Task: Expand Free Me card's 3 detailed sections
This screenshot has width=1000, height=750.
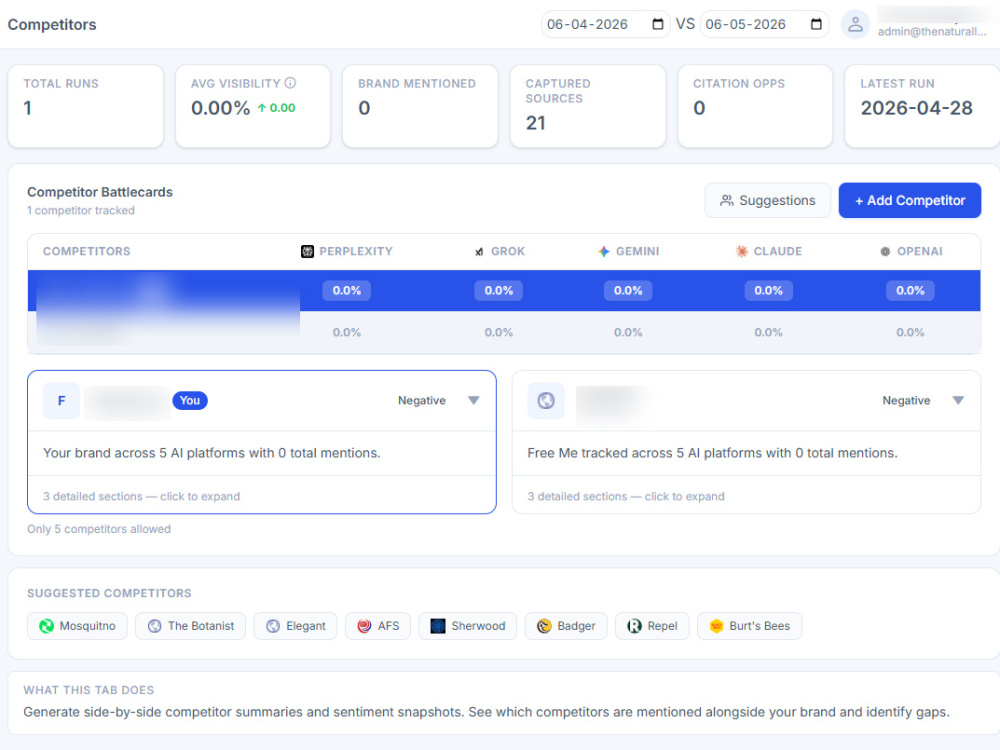Action: click(626, 496)
